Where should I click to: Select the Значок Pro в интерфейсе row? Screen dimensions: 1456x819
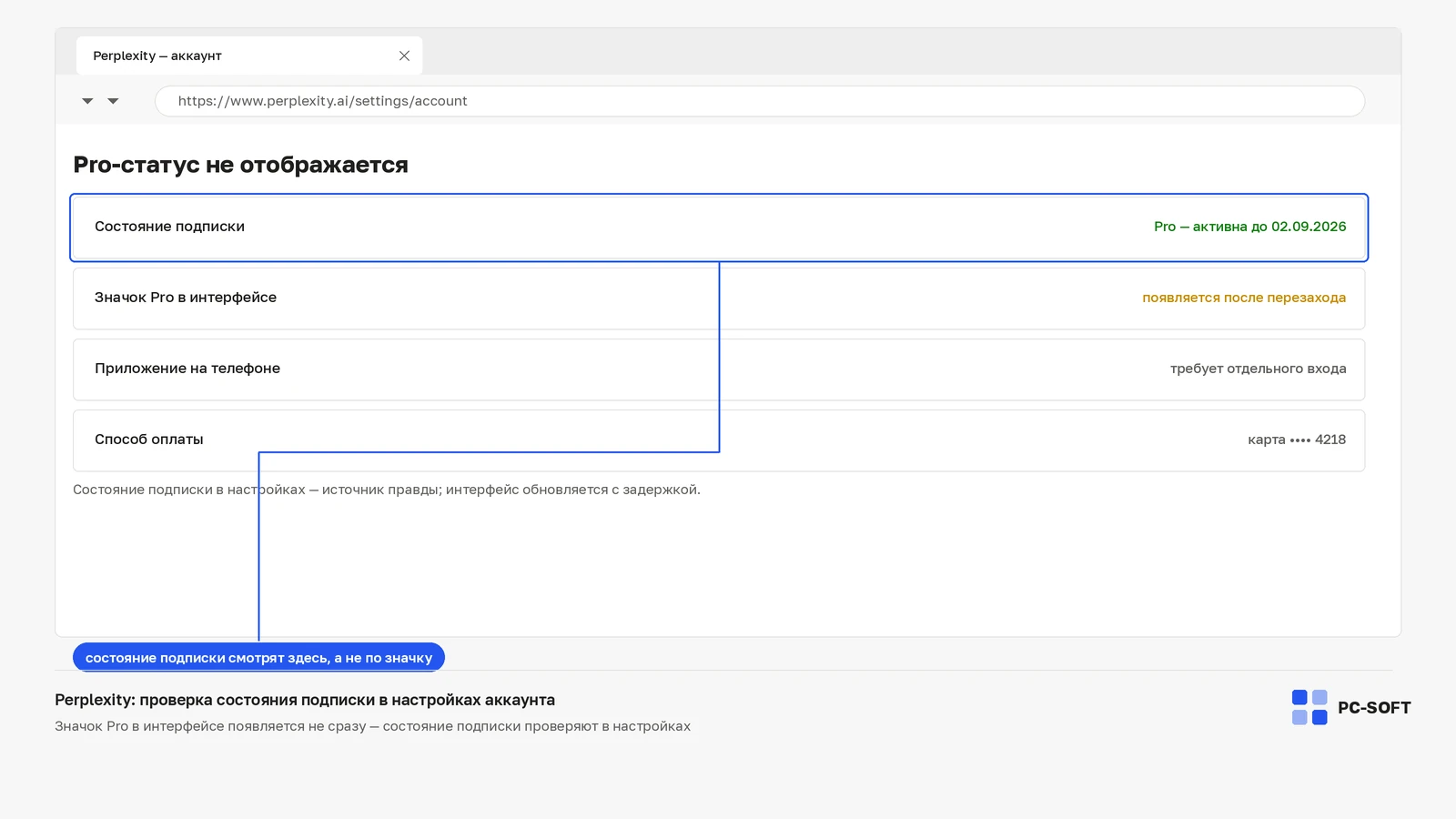(719, 298)
